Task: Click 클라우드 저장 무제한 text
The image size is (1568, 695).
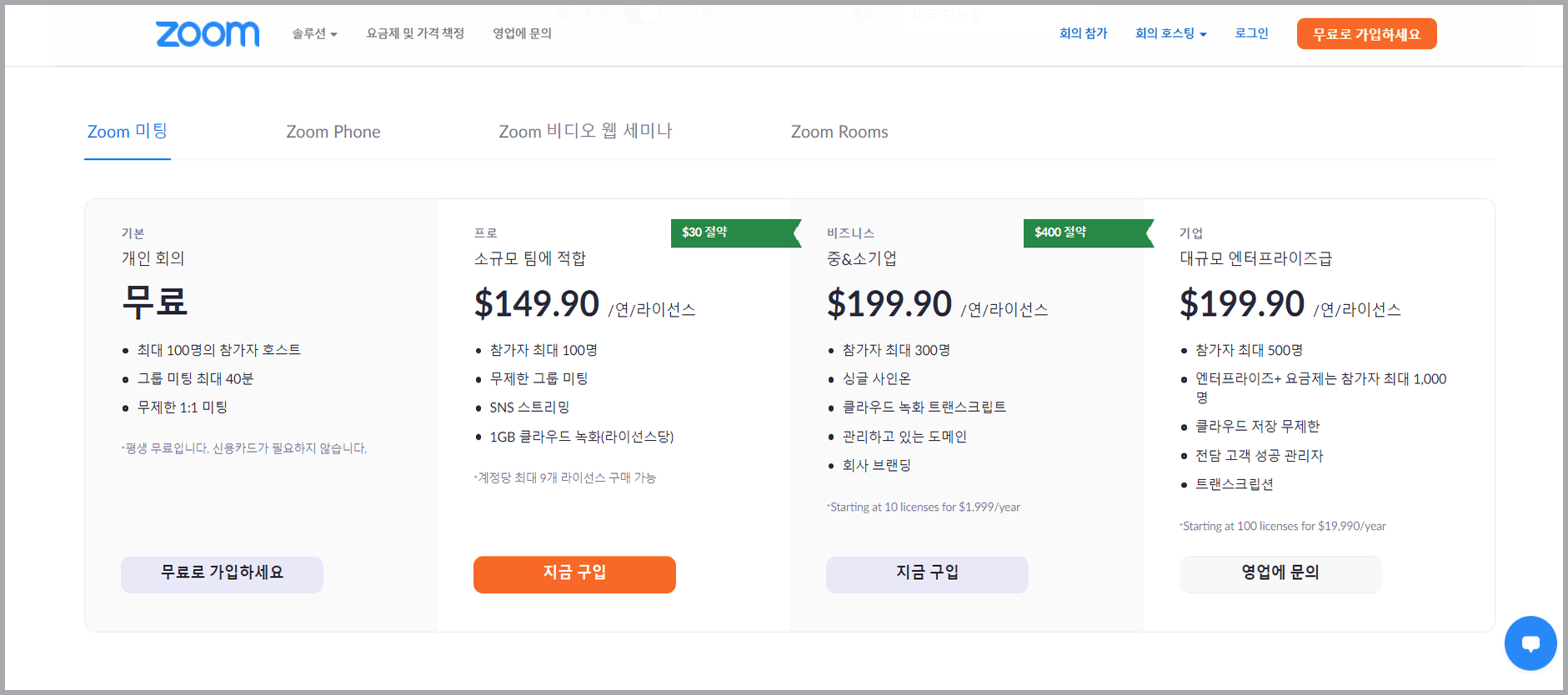Action: pyautogui.click(x=1258, y=427)
